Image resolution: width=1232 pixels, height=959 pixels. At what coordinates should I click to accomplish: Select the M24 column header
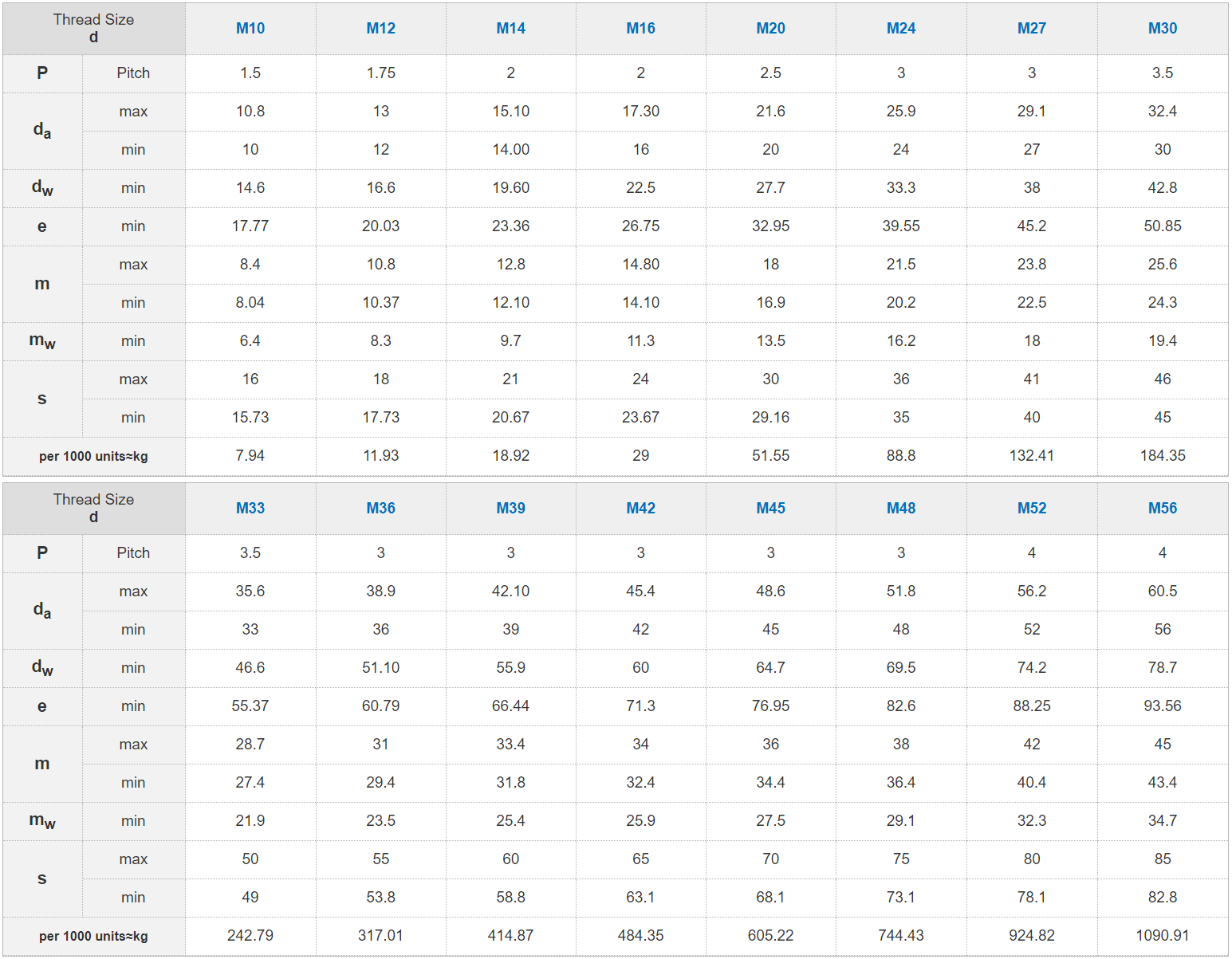coord(901,28)
